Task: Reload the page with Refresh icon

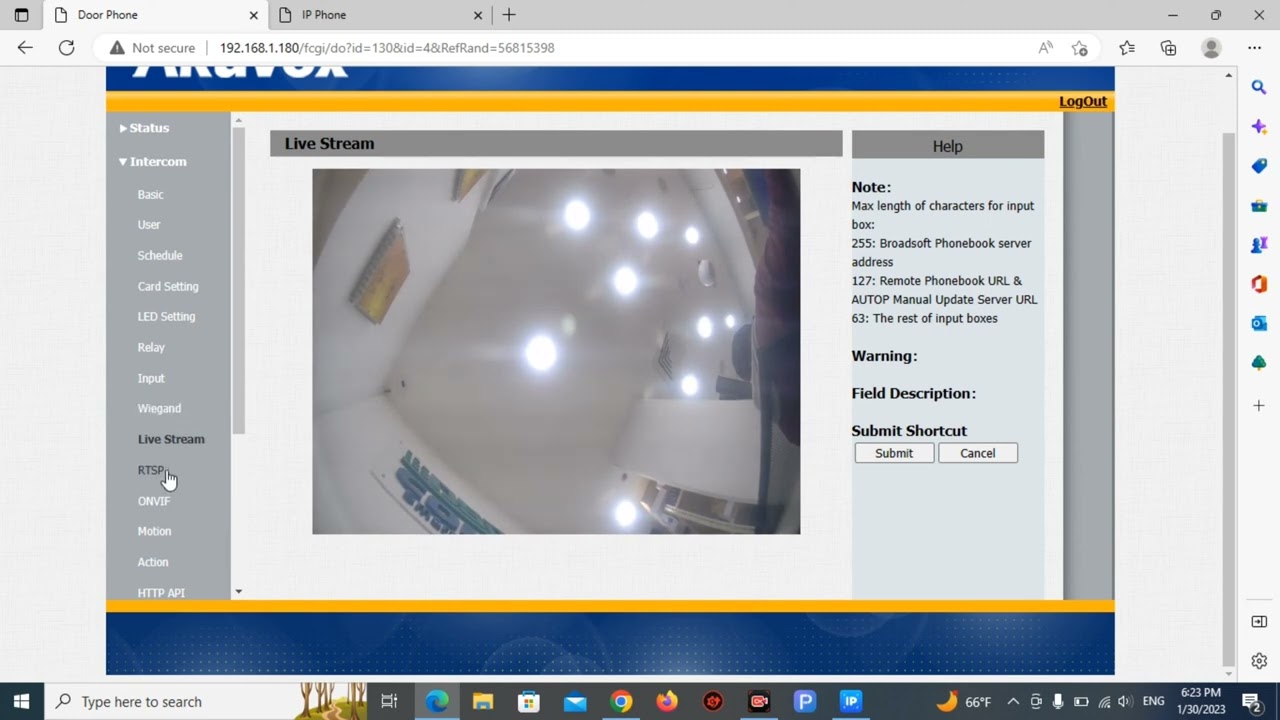Action: 66,47
